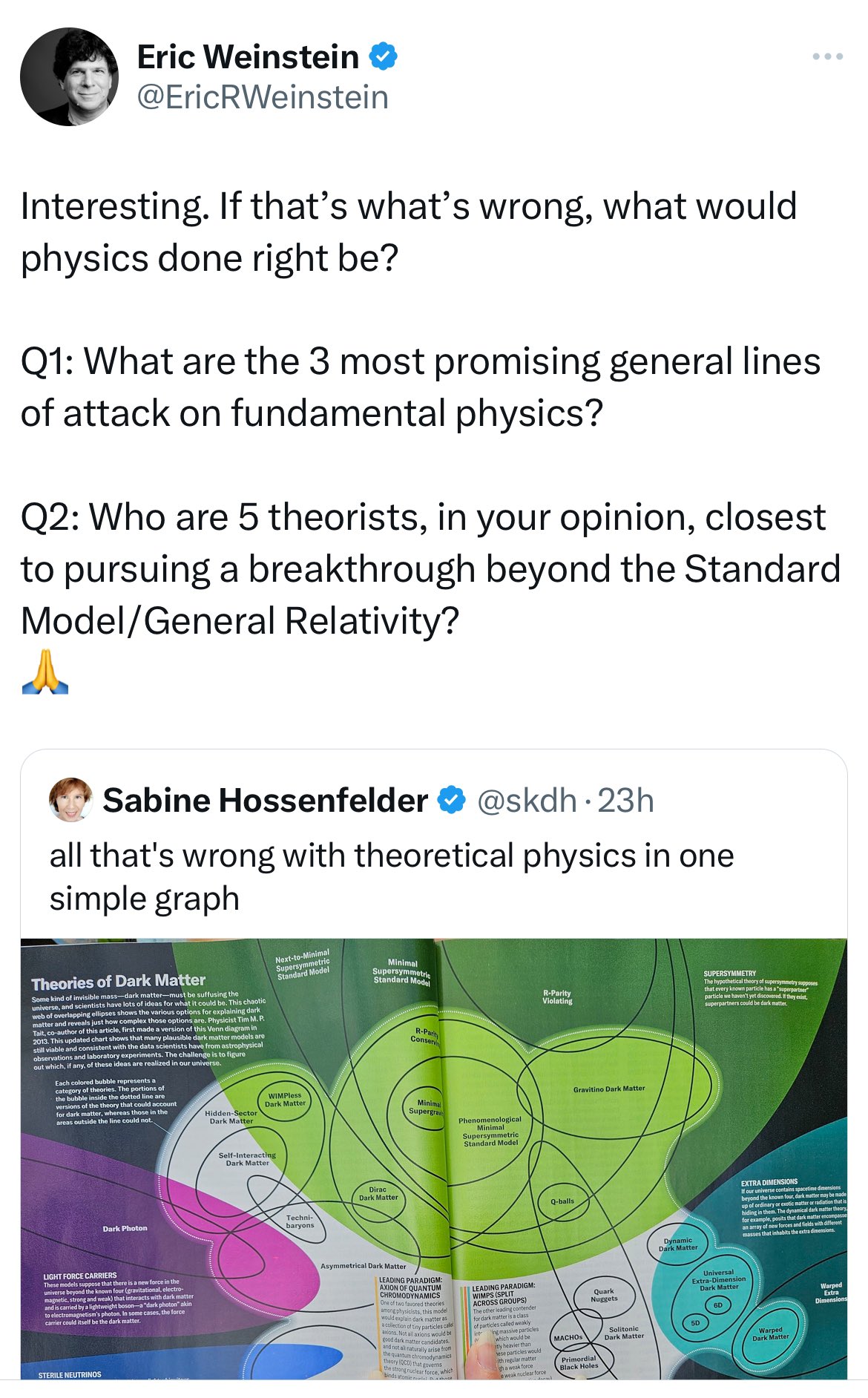Click Sabine Hossenfelder's verified badge
The image size is (868, 1398).
pos(451,801)
